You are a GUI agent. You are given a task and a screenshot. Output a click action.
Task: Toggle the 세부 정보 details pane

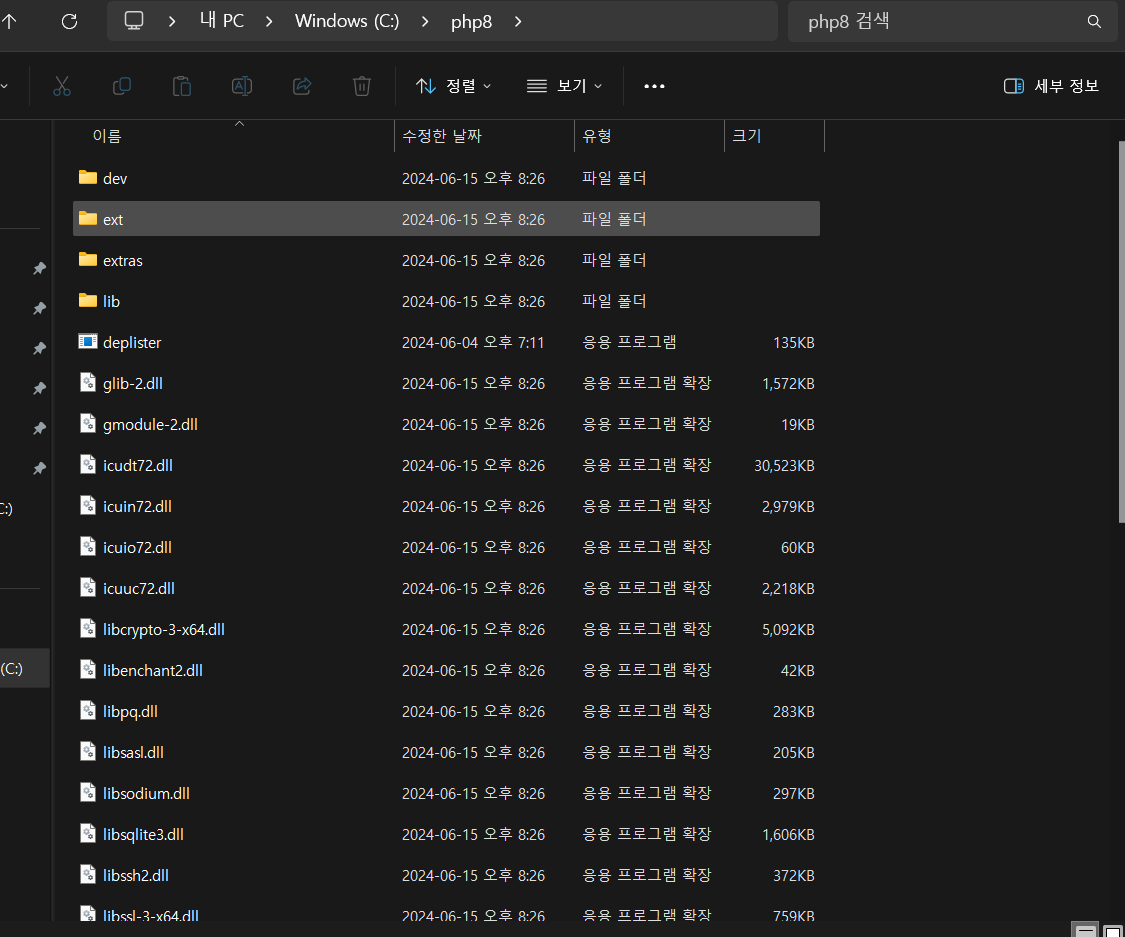click(1051, 86)
